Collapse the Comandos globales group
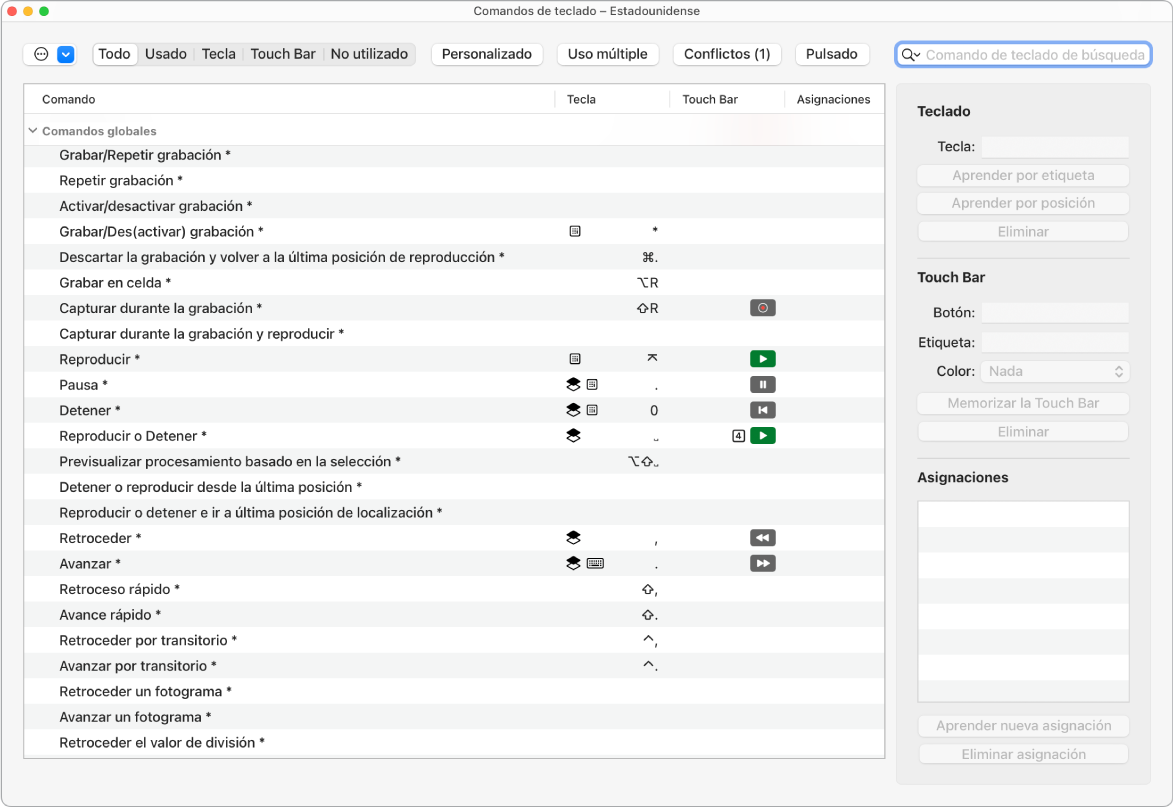 33,131
